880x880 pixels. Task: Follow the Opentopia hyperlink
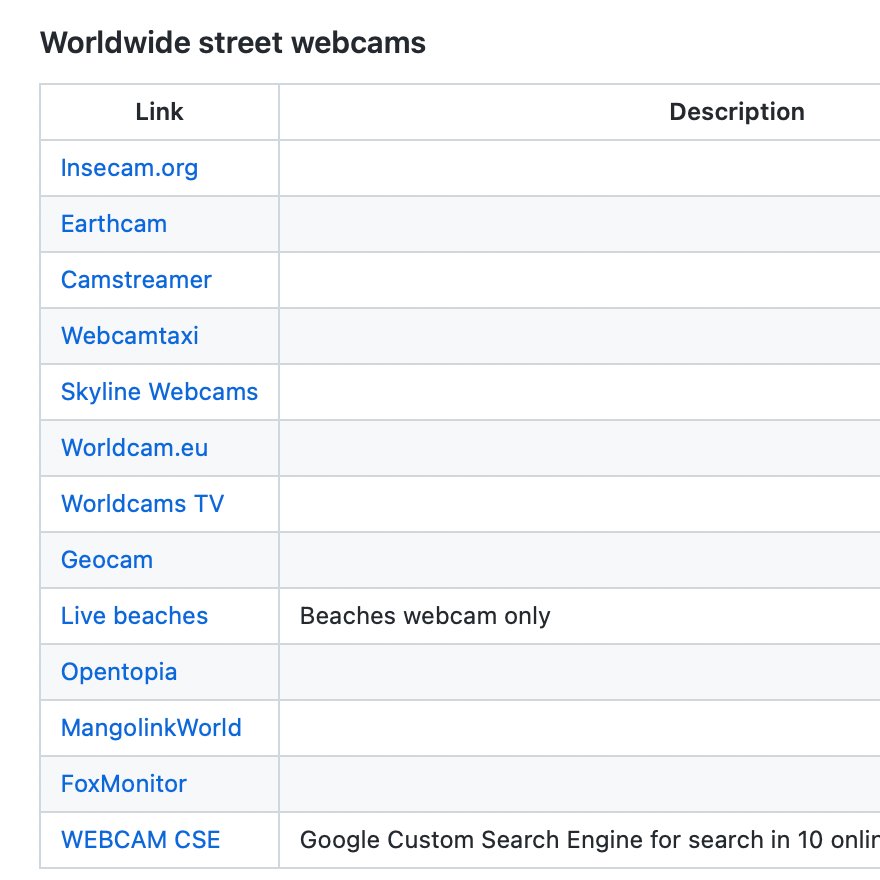118,672
